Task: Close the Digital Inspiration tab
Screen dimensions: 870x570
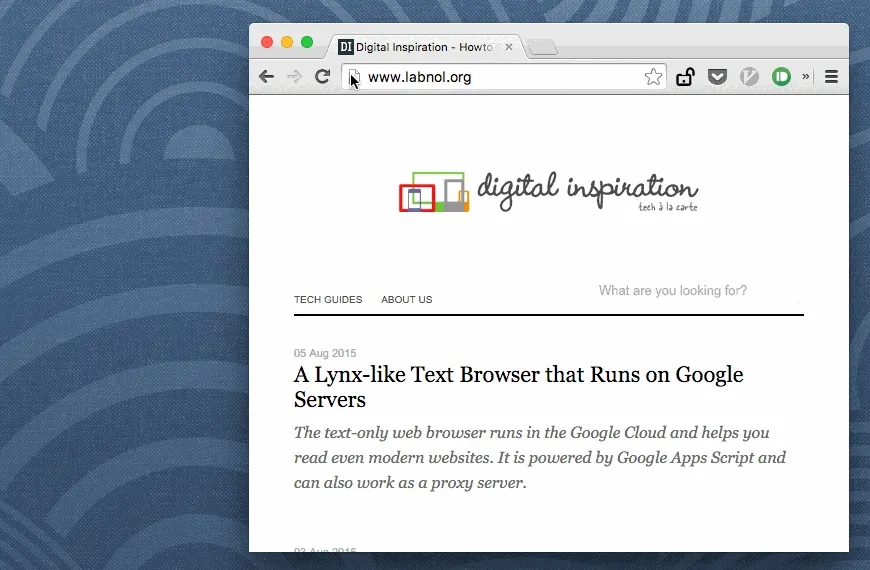Action: pos(509,47)
